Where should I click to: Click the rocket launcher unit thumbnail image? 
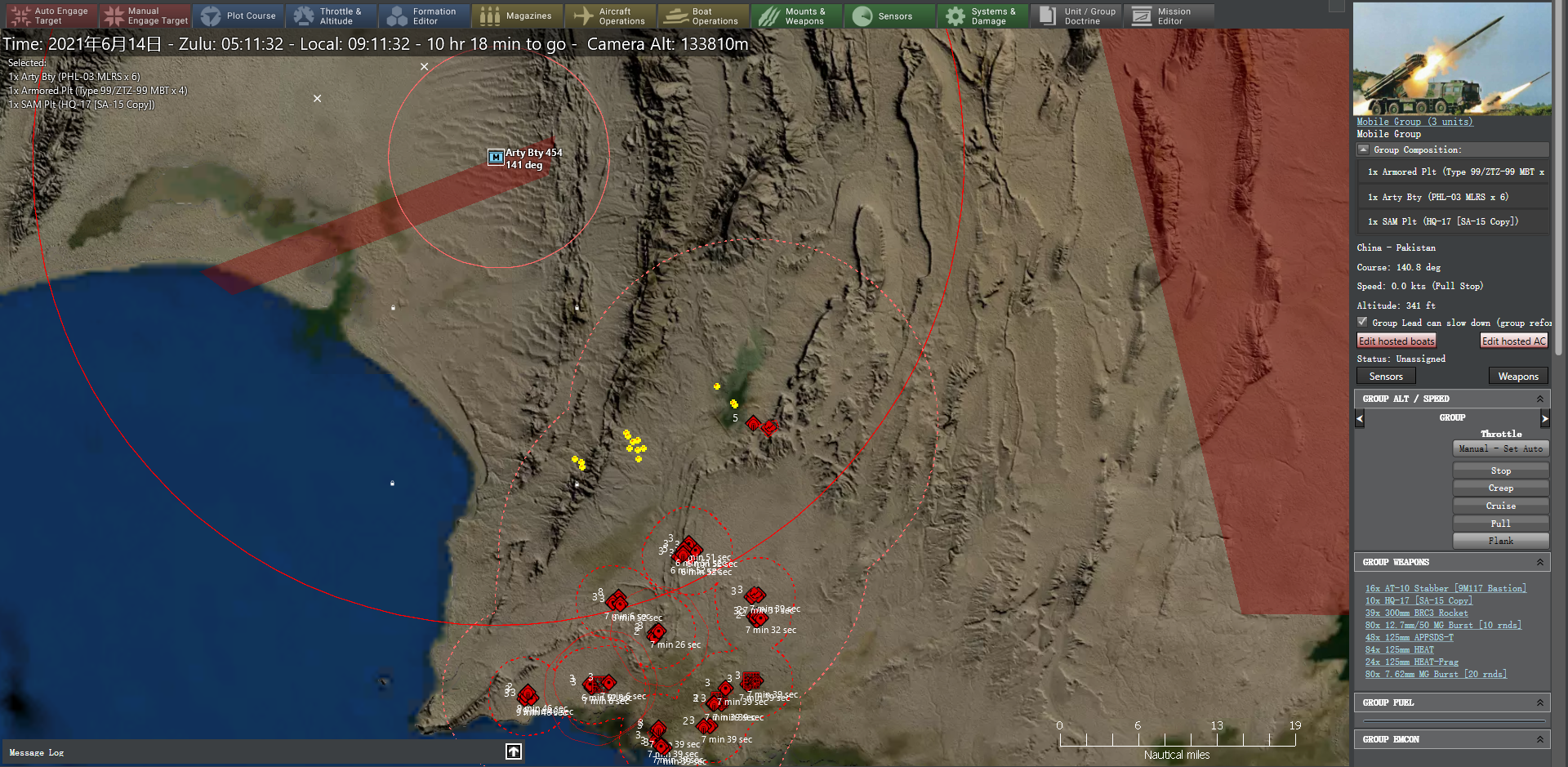pos(1452,58)
